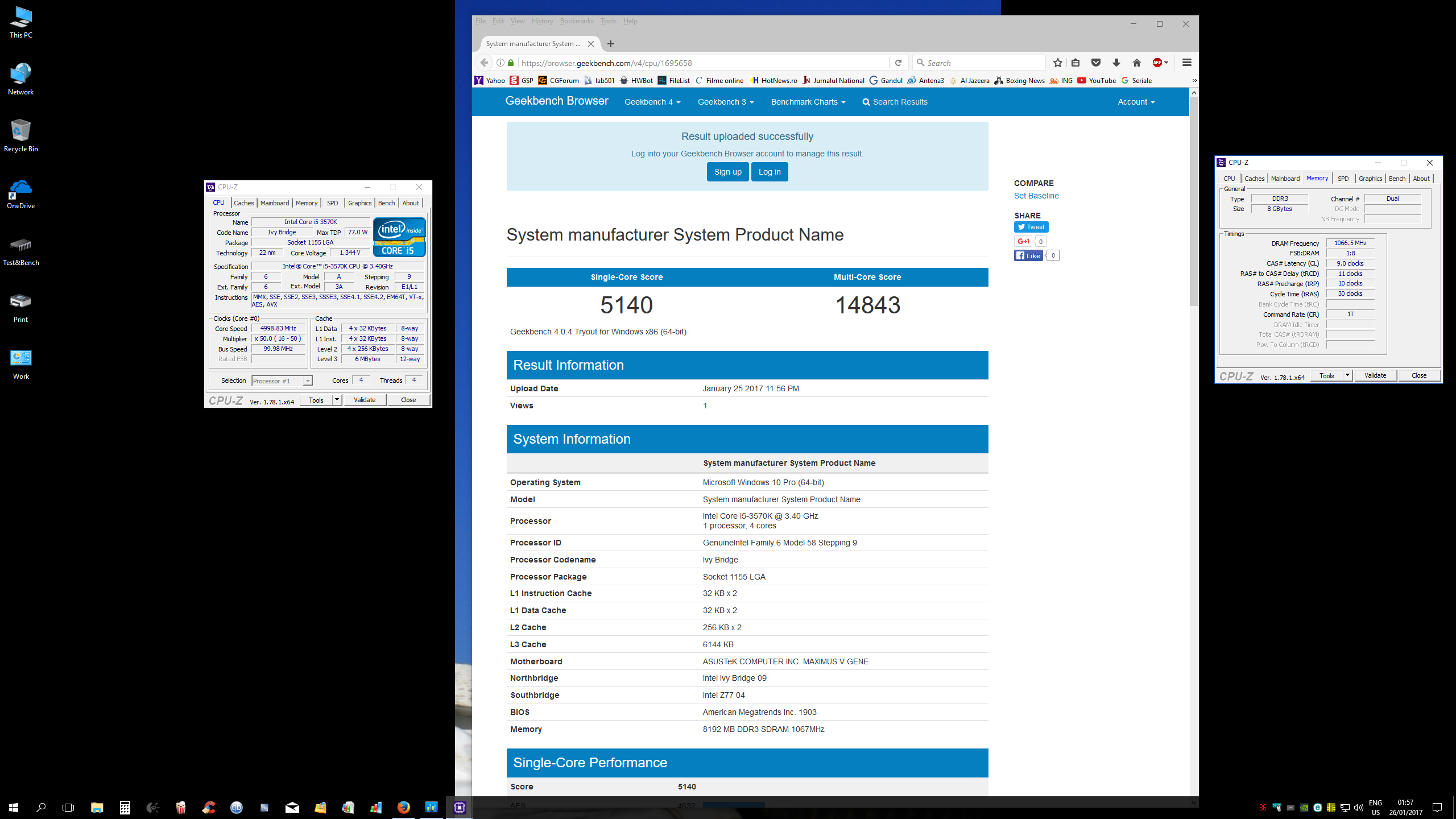The image size is (1456, 819).
Task: Open the Firefox Tools menu
Action: 608,21
